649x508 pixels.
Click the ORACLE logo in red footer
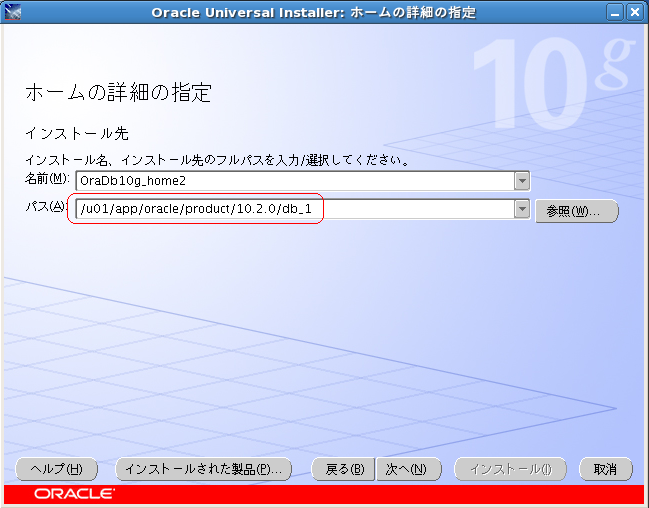75,494
